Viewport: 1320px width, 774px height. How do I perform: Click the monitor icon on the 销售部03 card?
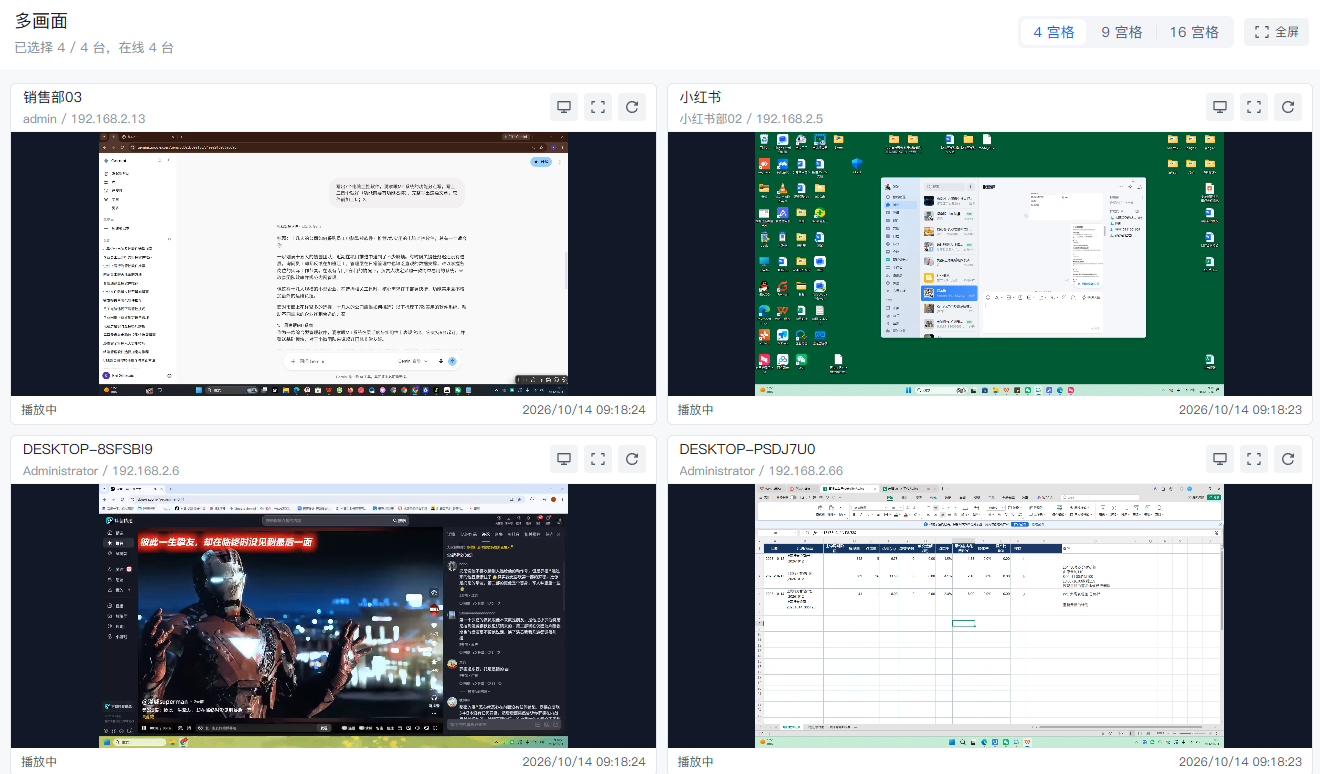tap(564, 107)
